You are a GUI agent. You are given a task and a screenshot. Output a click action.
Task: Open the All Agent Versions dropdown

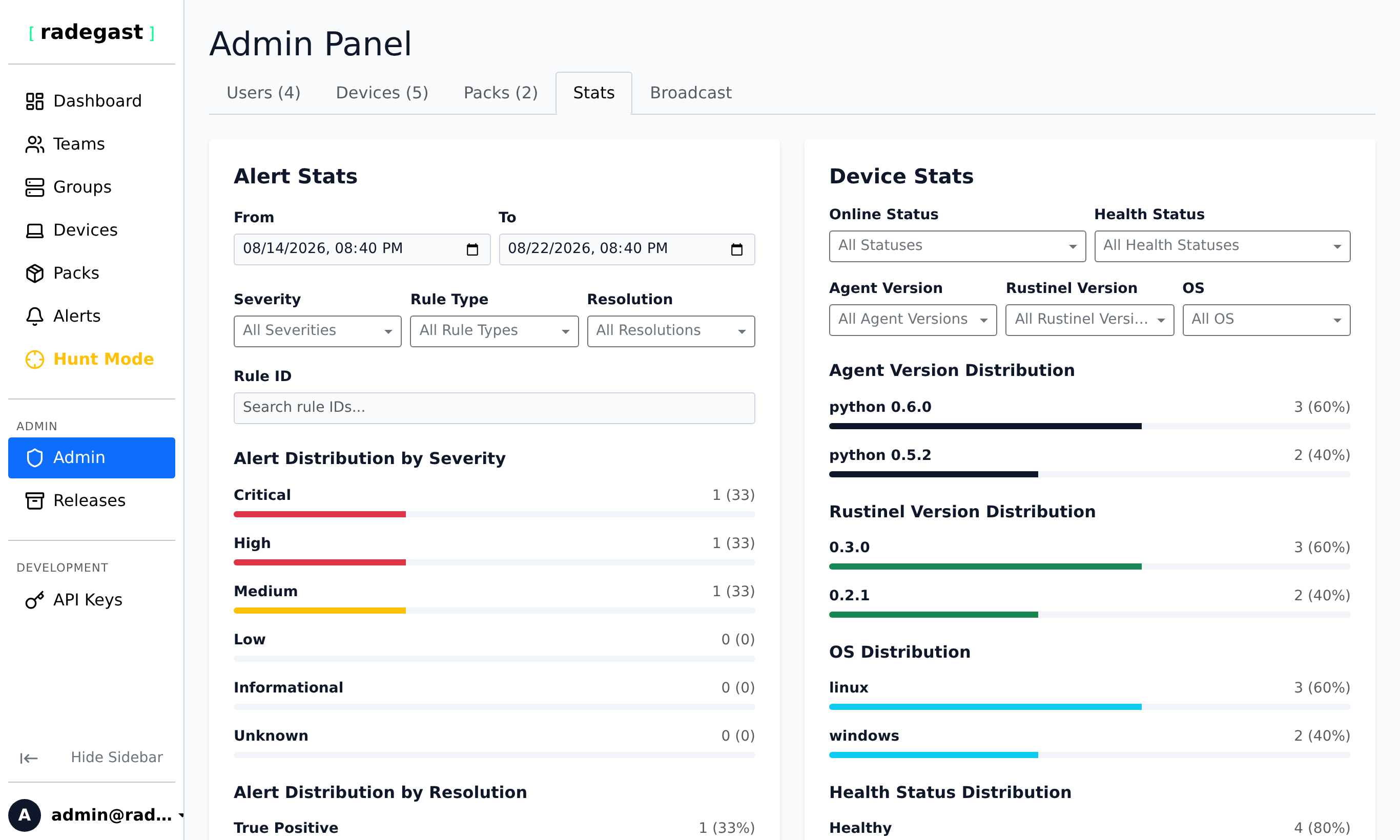913,320
